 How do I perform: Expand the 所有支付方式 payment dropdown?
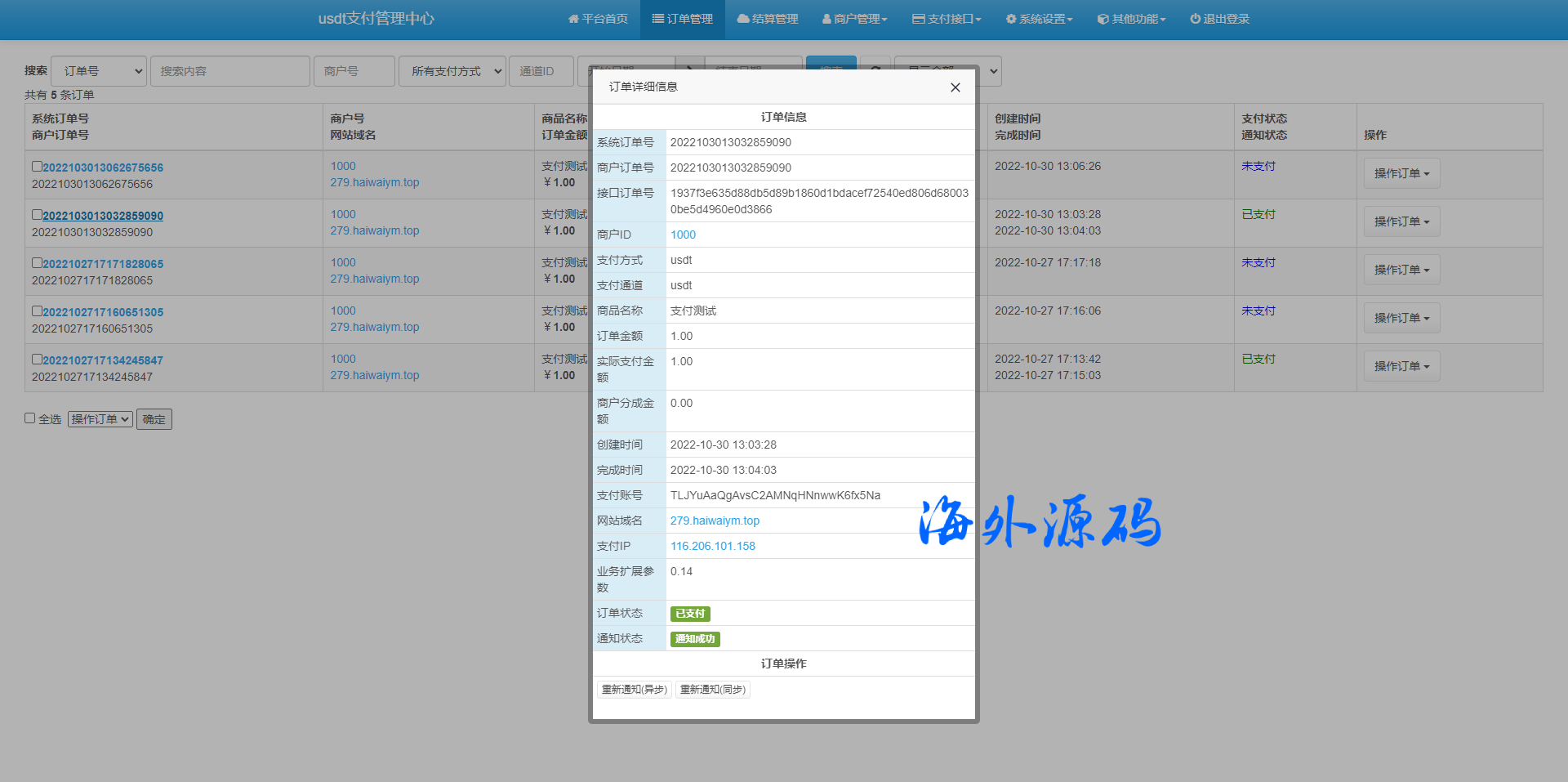point(452,71)
